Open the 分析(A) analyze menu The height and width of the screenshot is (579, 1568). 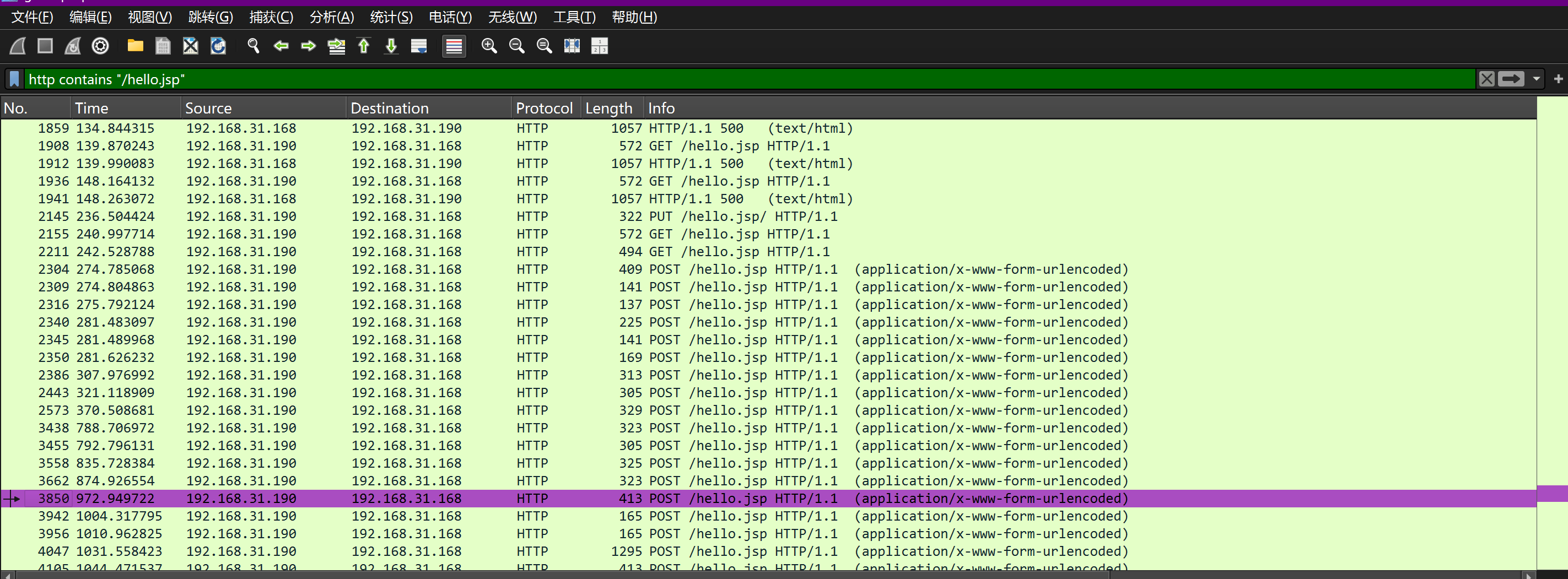point(331,17)
